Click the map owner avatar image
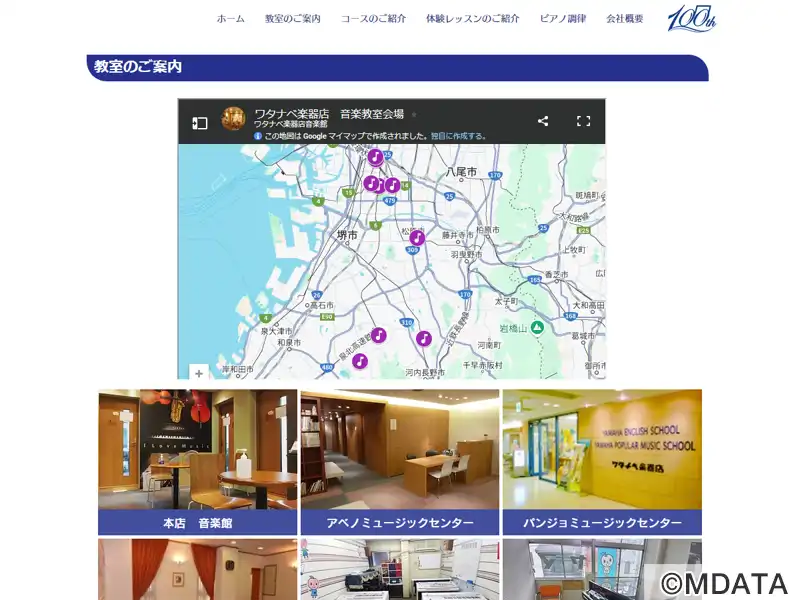 tap(233, 118)
